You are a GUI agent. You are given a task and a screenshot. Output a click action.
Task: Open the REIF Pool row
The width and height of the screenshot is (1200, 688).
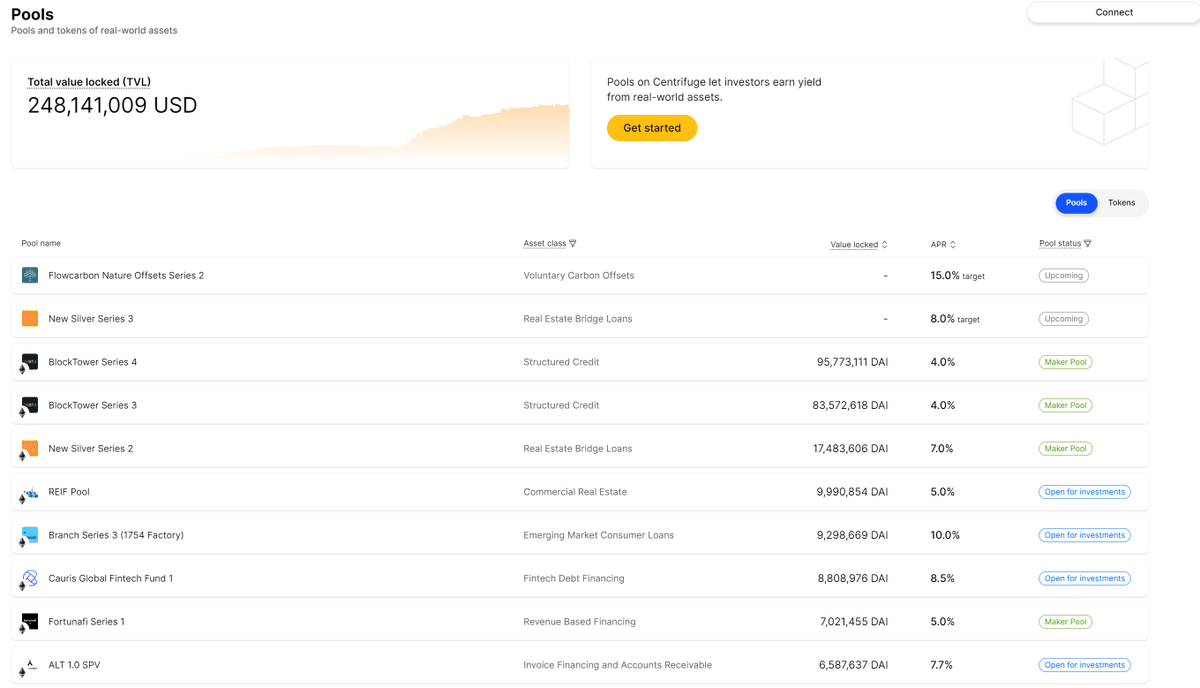click(580, 492)
